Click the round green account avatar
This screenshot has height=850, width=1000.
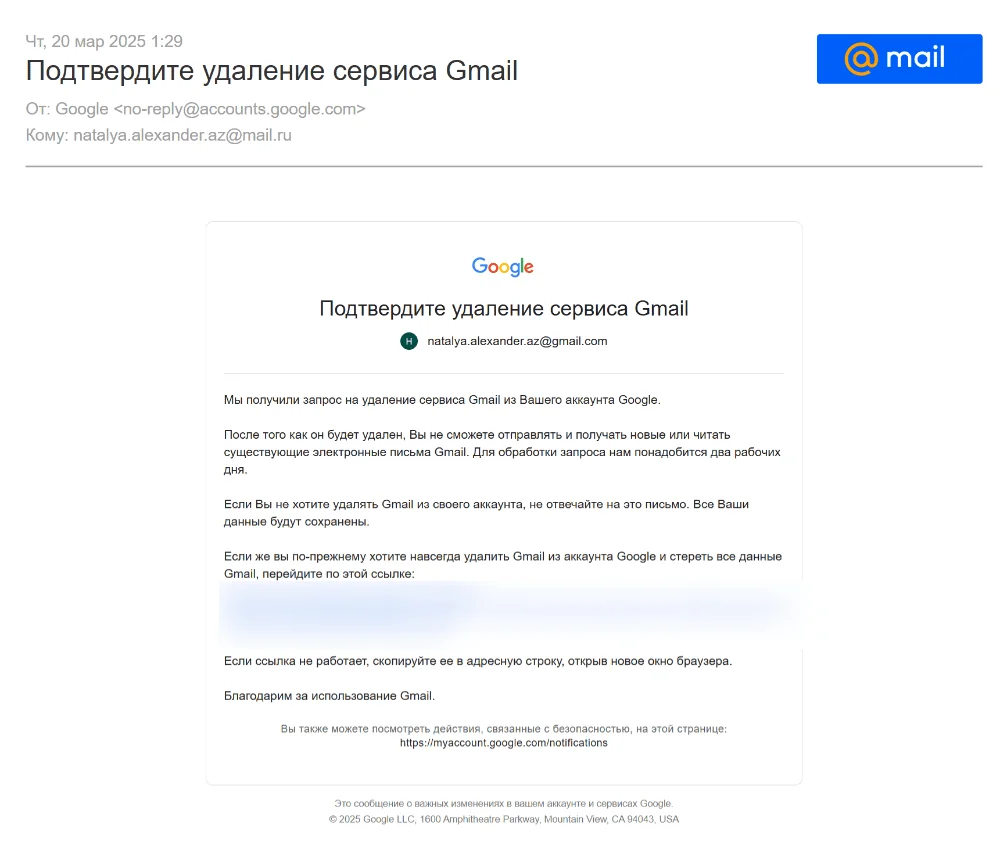point(408,341)
